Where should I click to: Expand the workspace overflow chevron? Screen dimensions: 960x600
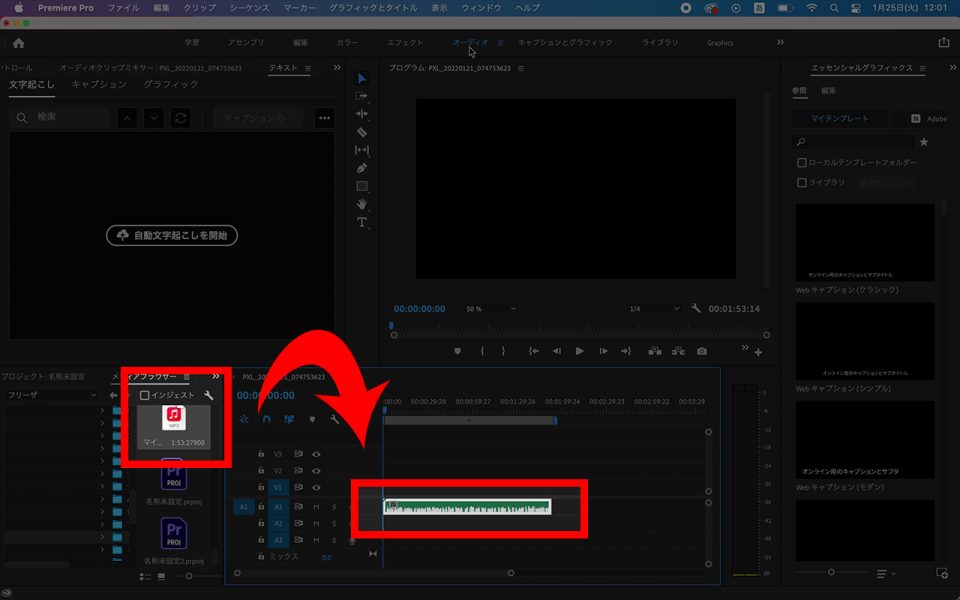780,43
